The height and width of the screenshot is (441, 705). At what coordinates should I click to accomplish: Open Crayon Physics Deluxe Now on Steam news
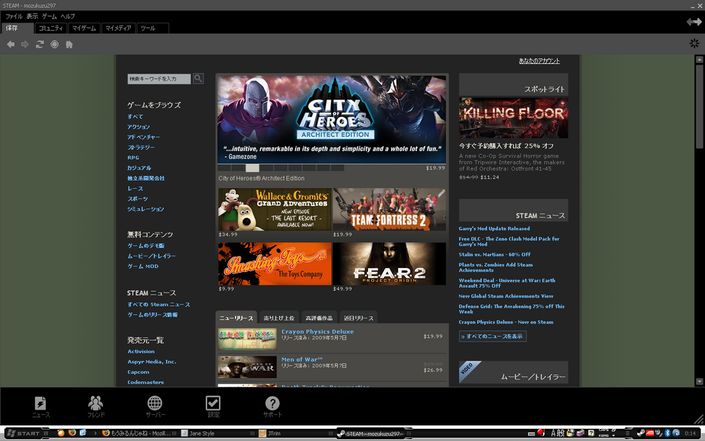click(506, 322)
